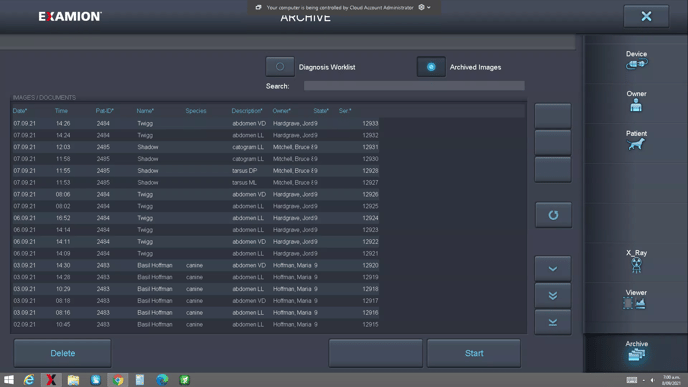Click the volume speaker icon in the tray
688x387 pixels.
coord(652,380)
